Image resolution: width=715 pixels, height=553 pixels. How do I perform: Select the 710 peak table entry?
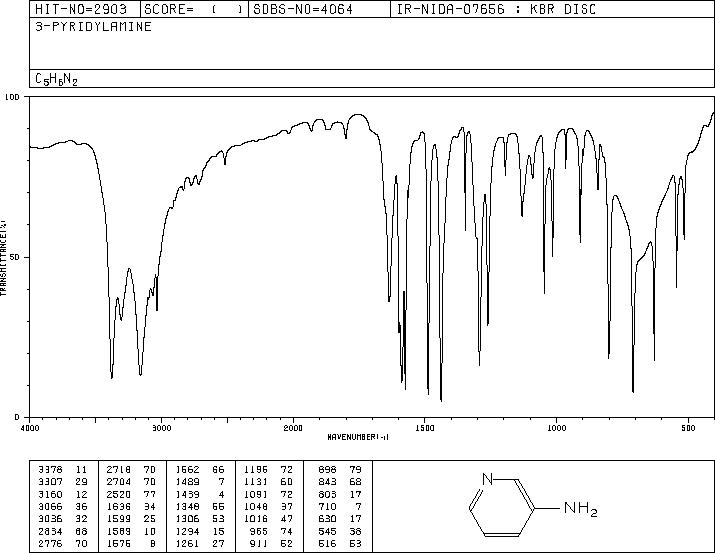coord(340,506)
